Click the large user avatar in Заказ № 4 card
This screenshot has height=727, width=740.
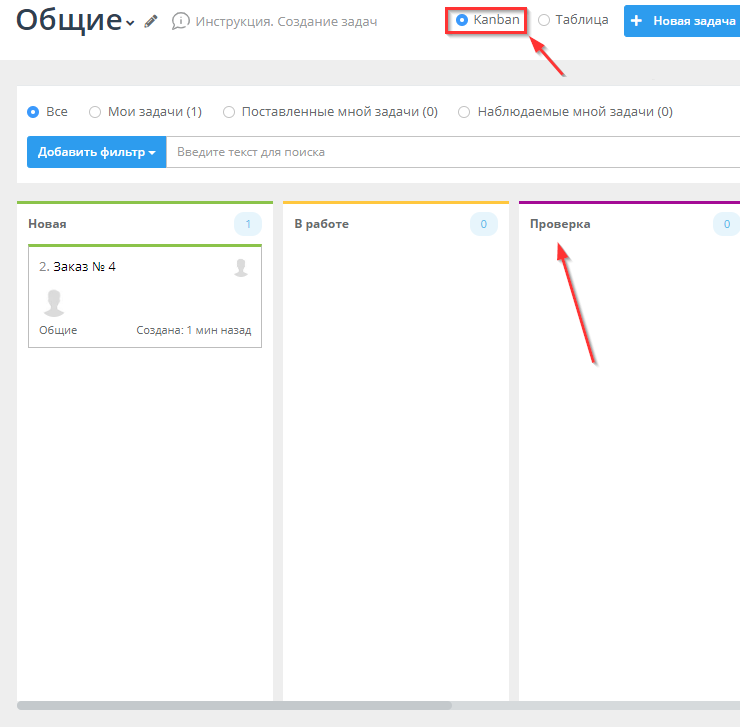tap(56, 303)
